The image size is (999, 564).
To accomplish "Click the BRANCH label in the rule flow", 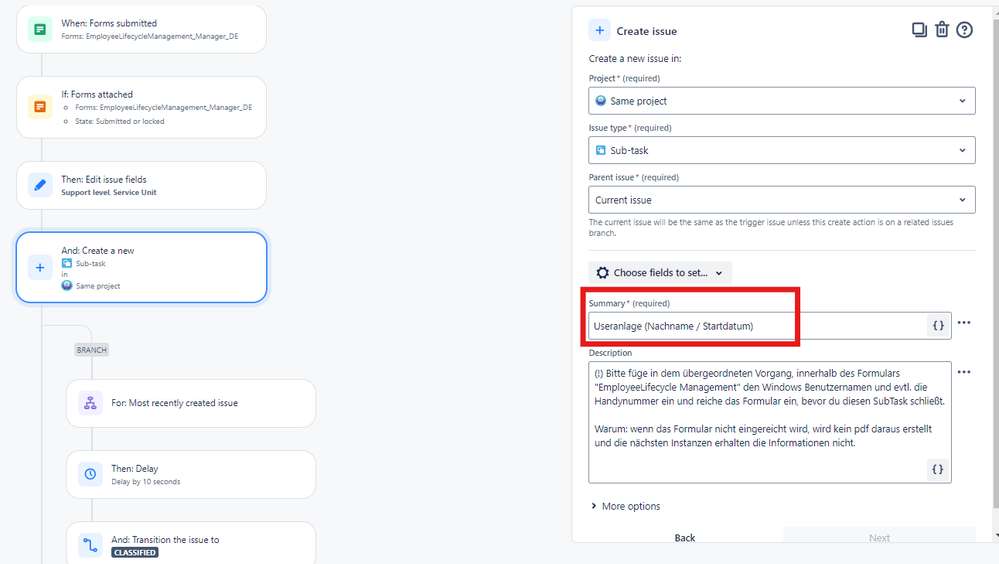I will (x=91, y=350).
